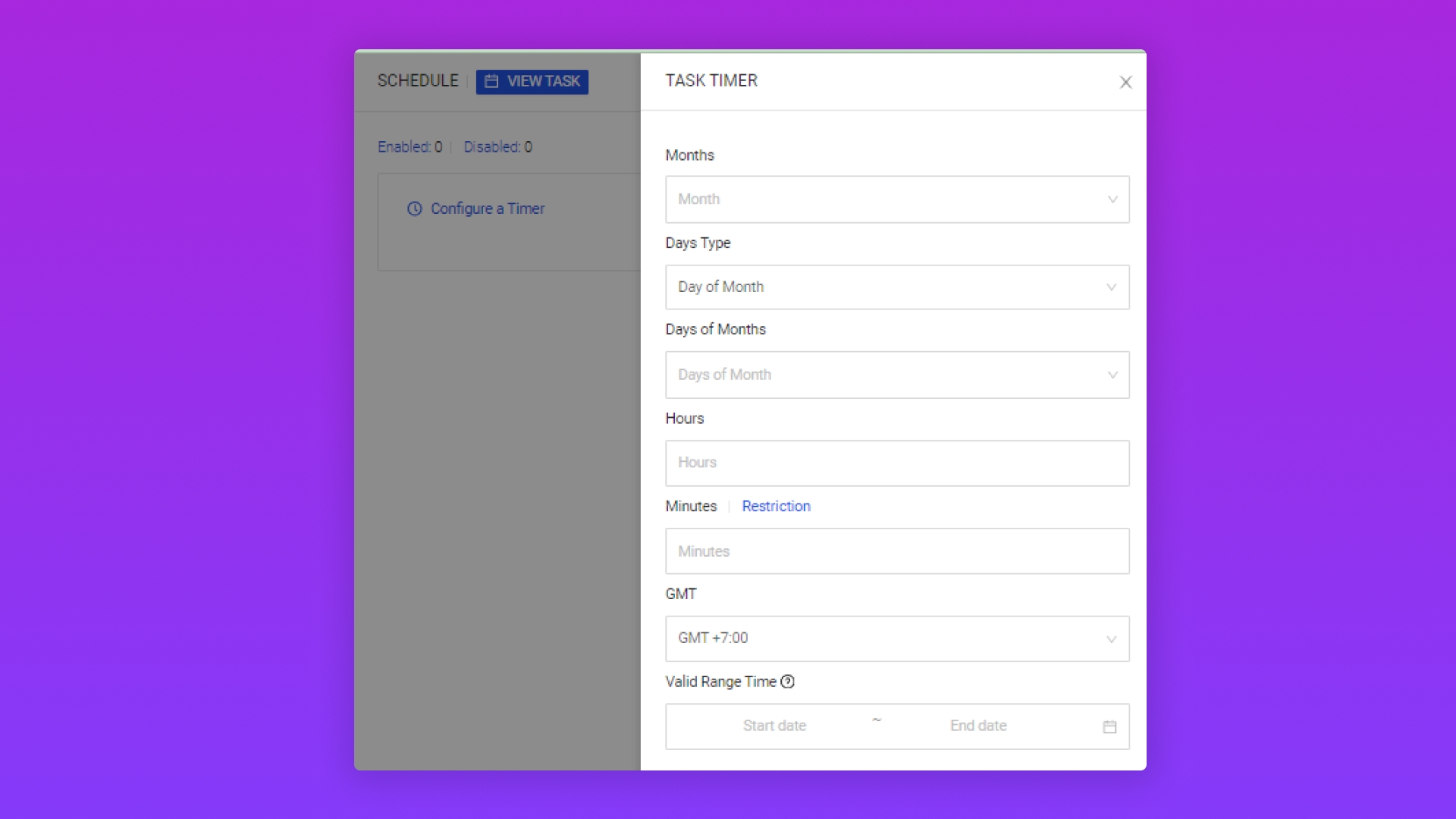Open the Day of Month type dropdown
The image size is (1456, 819).
896,287
